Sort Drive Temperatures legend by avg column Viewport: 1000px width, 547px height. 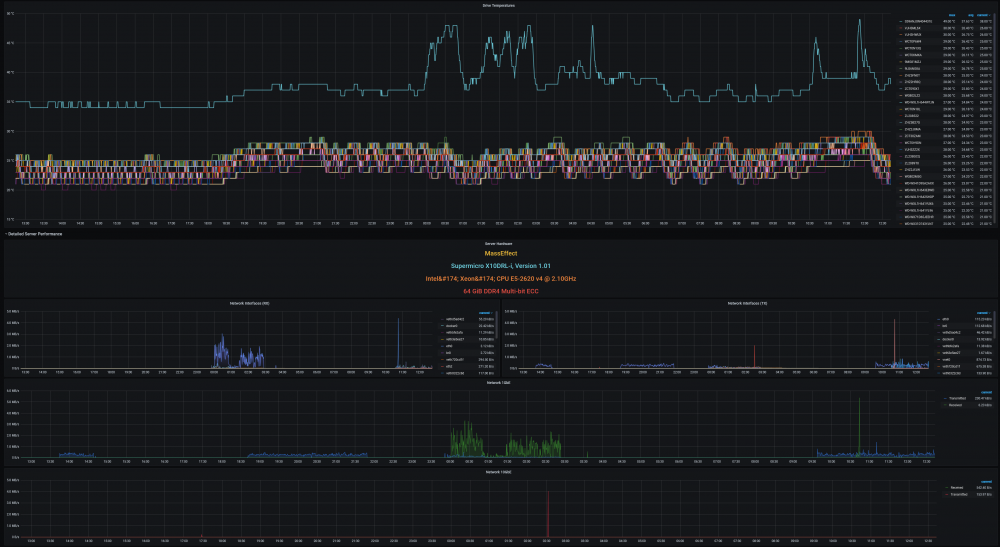[x=971, y=15]
